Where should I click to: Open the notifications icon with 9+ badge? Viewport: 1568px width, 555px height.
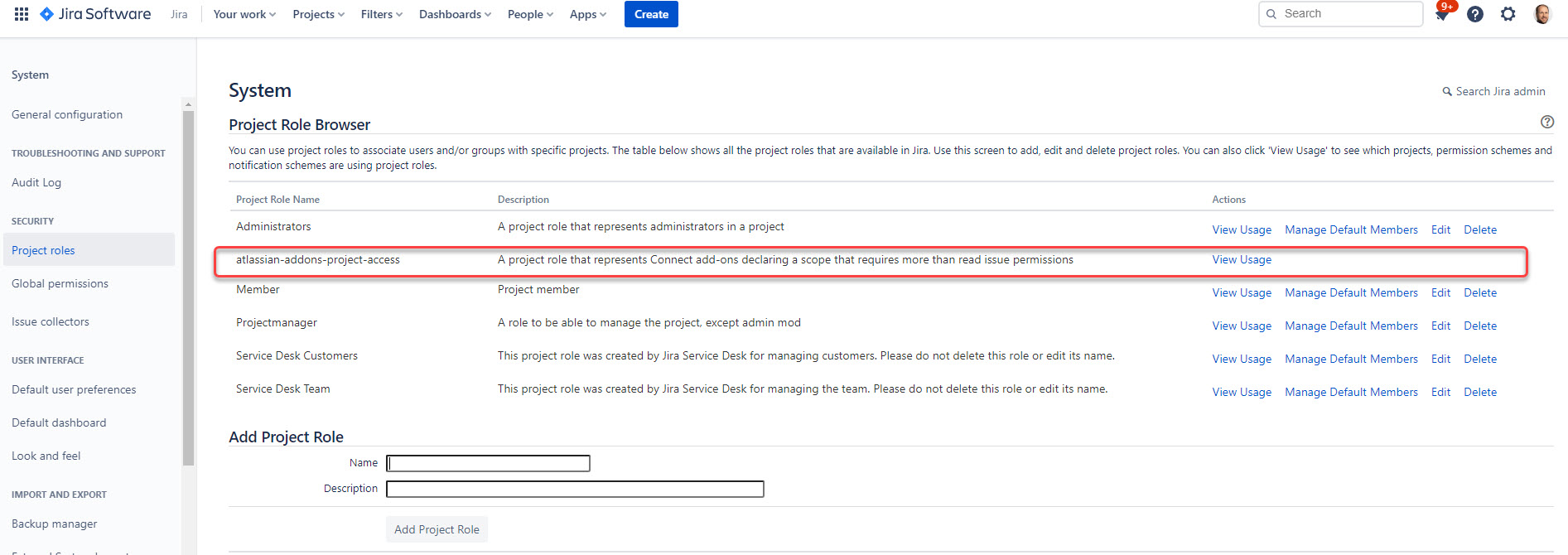coord(1442,14)
